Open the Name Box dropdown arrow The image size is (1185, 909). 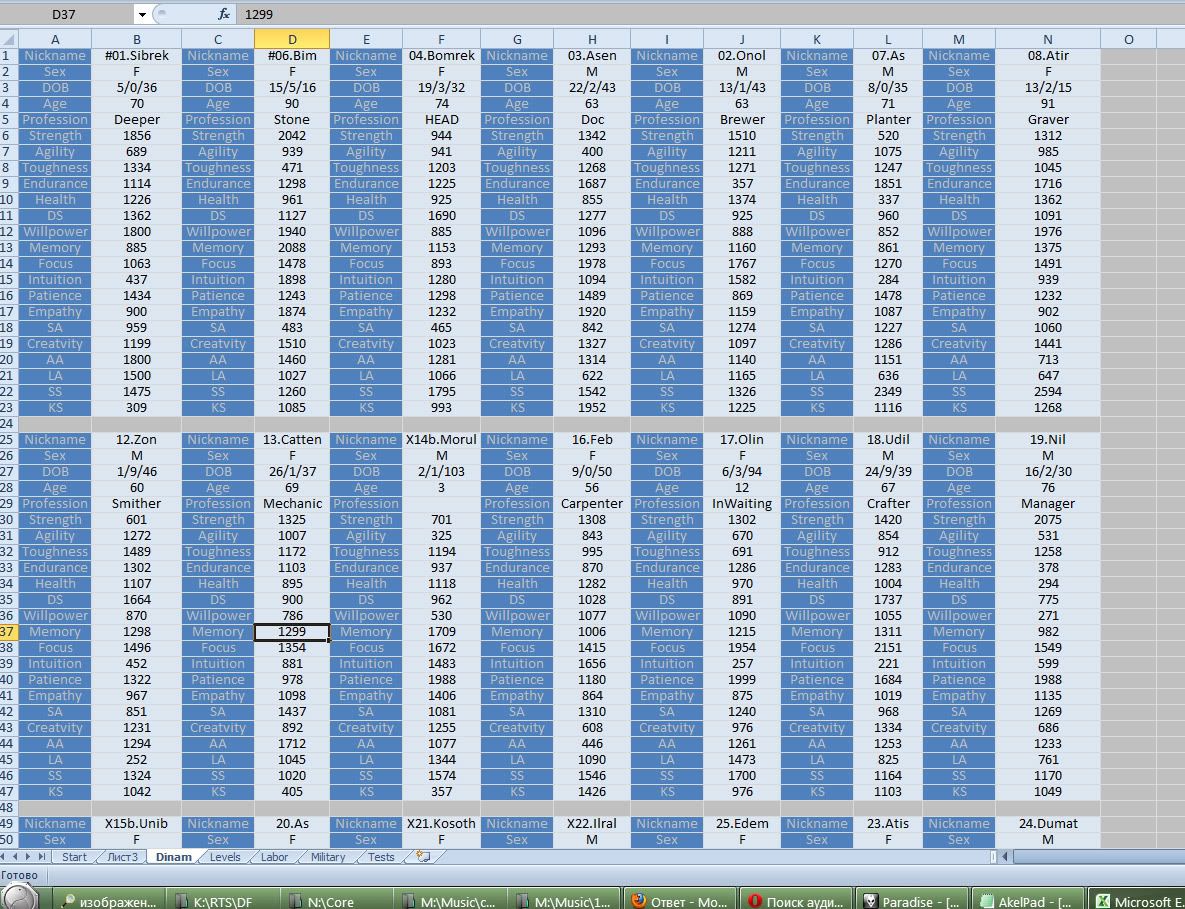[141, 14]
